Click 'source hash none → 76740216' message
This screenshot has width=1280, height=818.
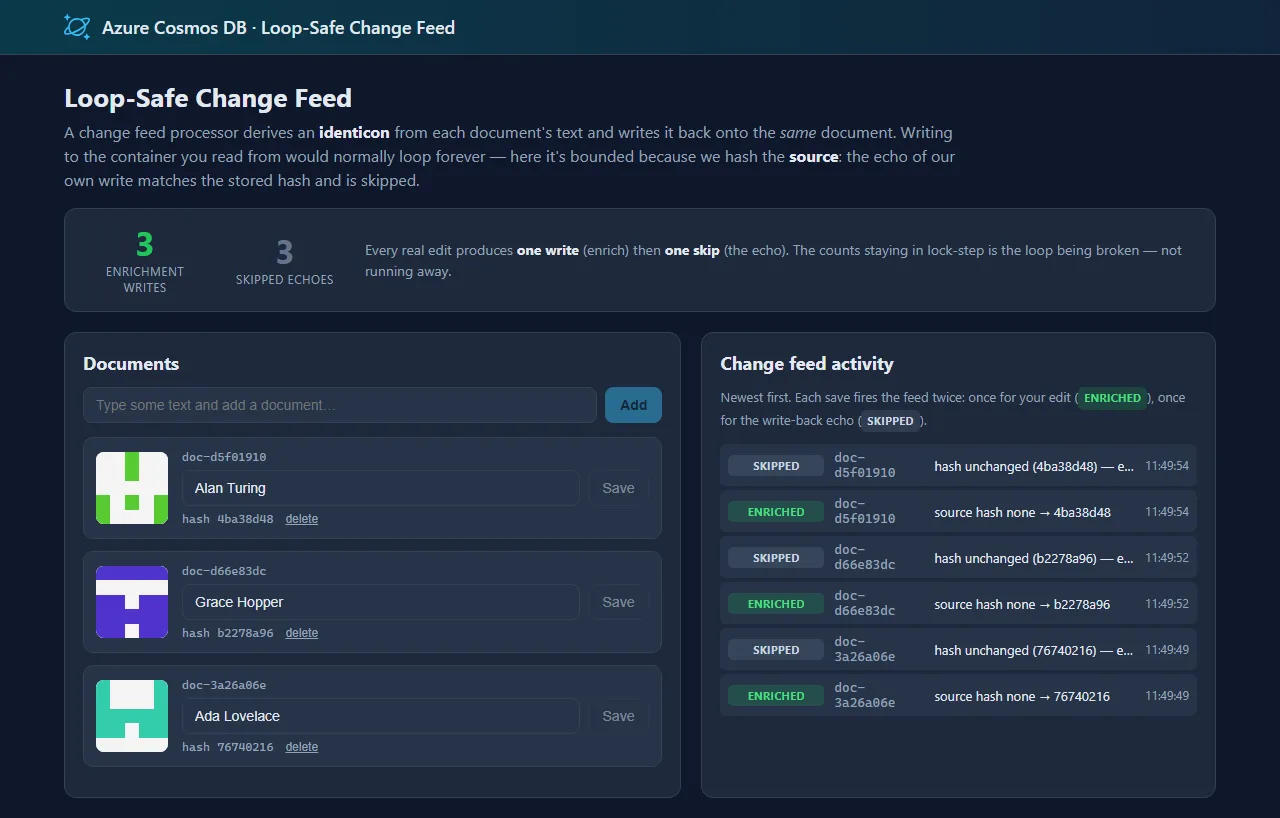[x=1022, y=696]
